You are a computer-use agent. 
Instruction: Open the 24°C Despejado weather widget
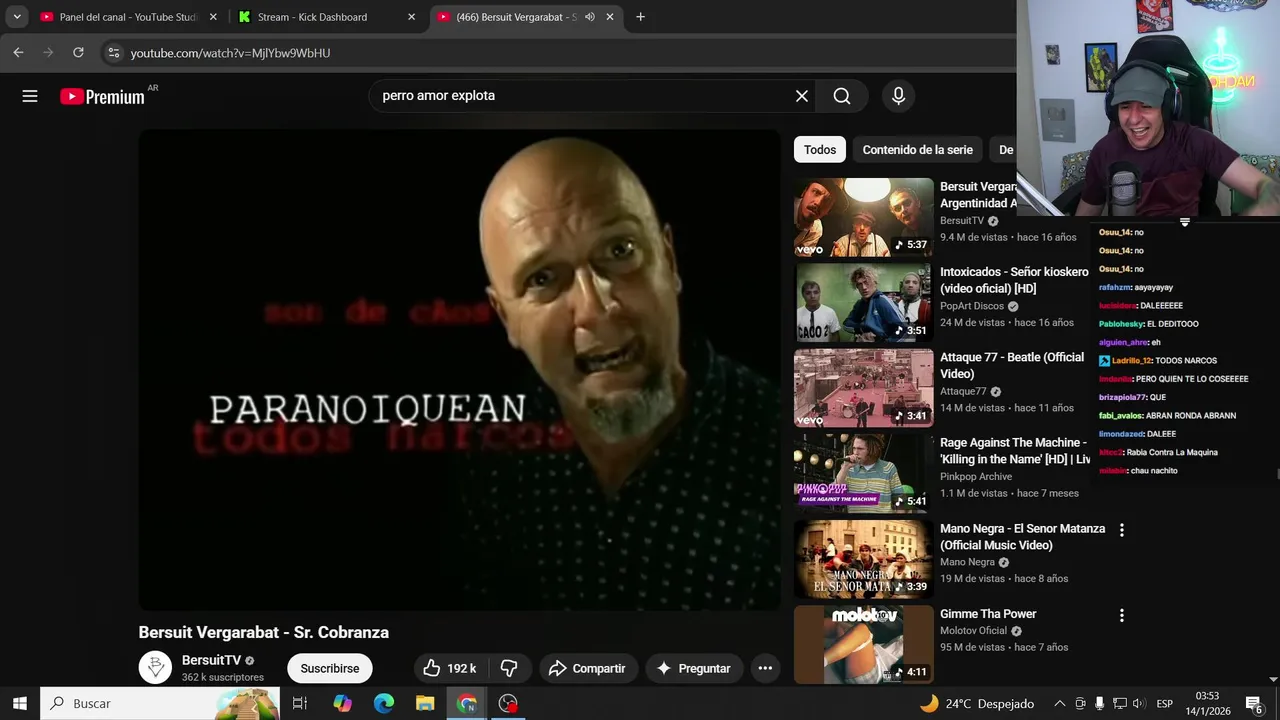(x=976, y=703)
